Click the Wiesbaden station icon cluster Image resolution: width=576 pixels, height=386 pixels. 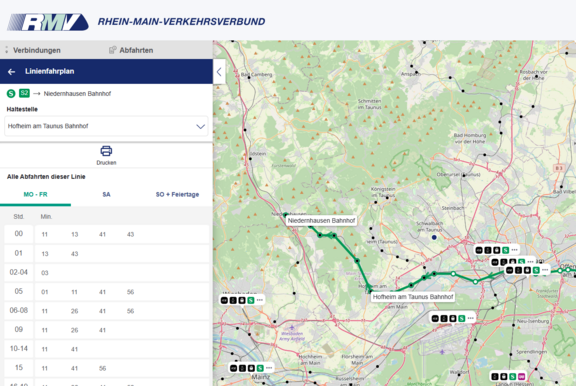pos(242,300)
